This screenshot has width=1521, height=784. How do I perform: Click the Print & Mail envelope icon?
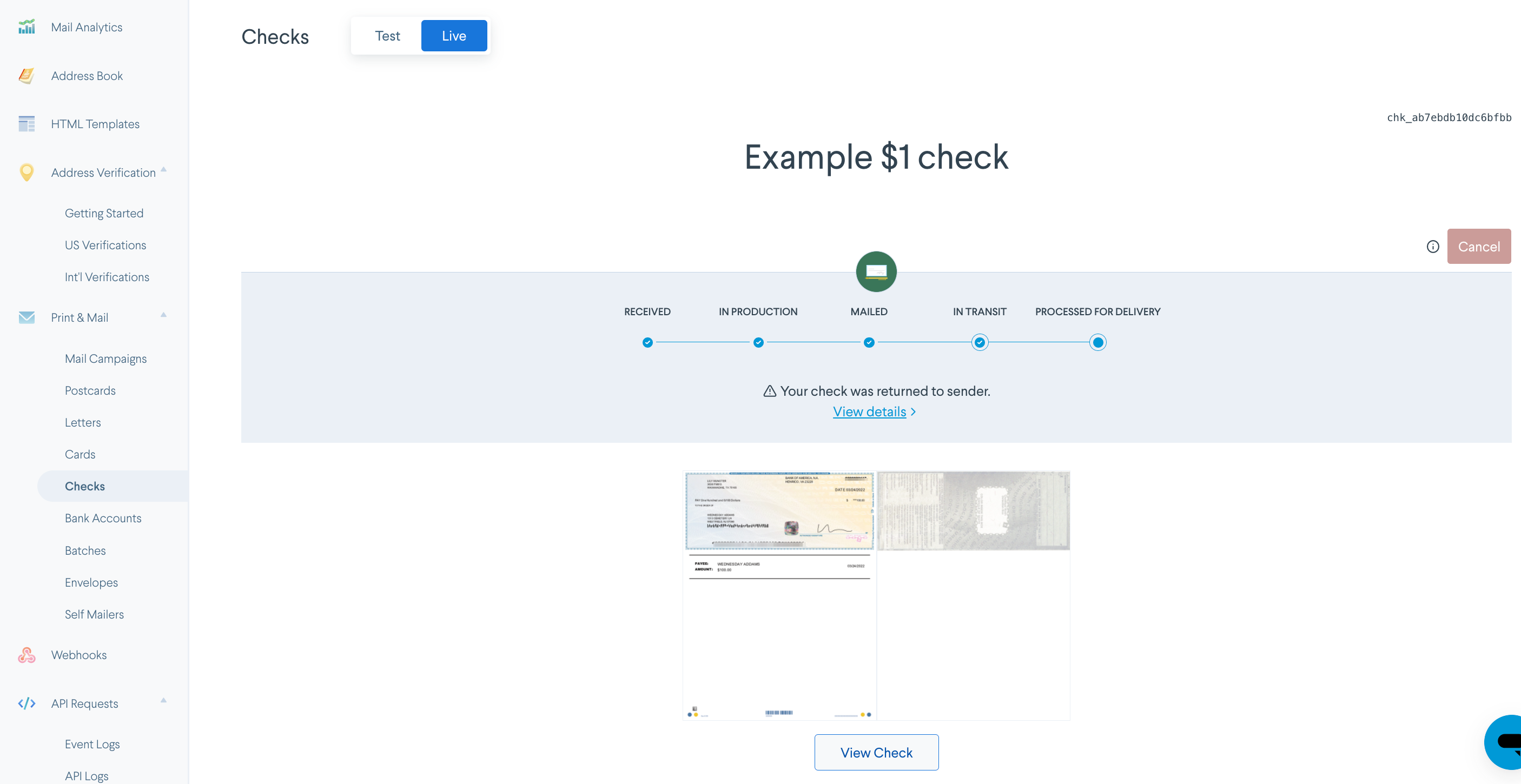pyautogui.click(x=27, y=317)
